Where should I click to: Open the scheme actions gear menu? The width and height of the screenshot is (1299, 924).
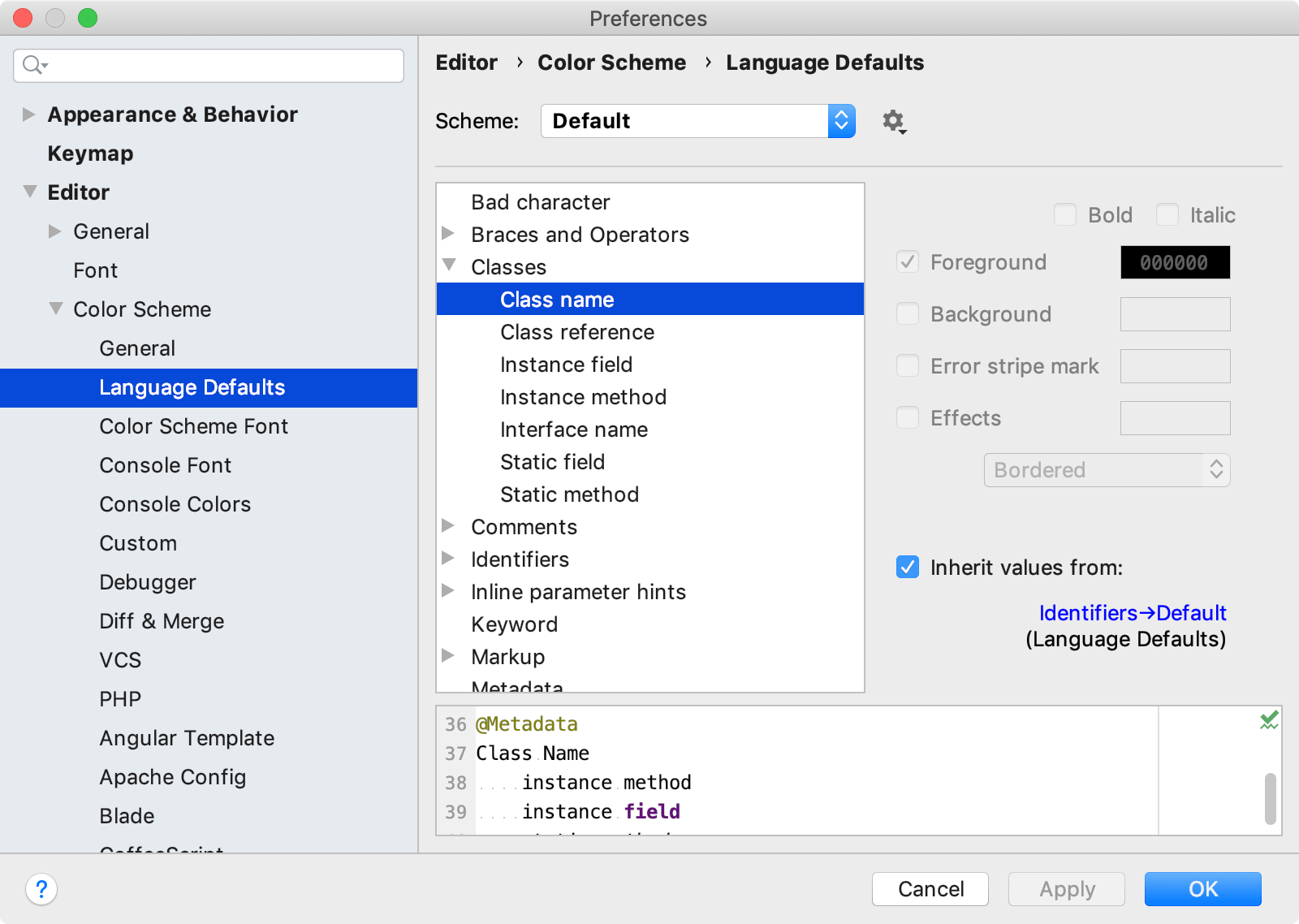click(894, 122)
